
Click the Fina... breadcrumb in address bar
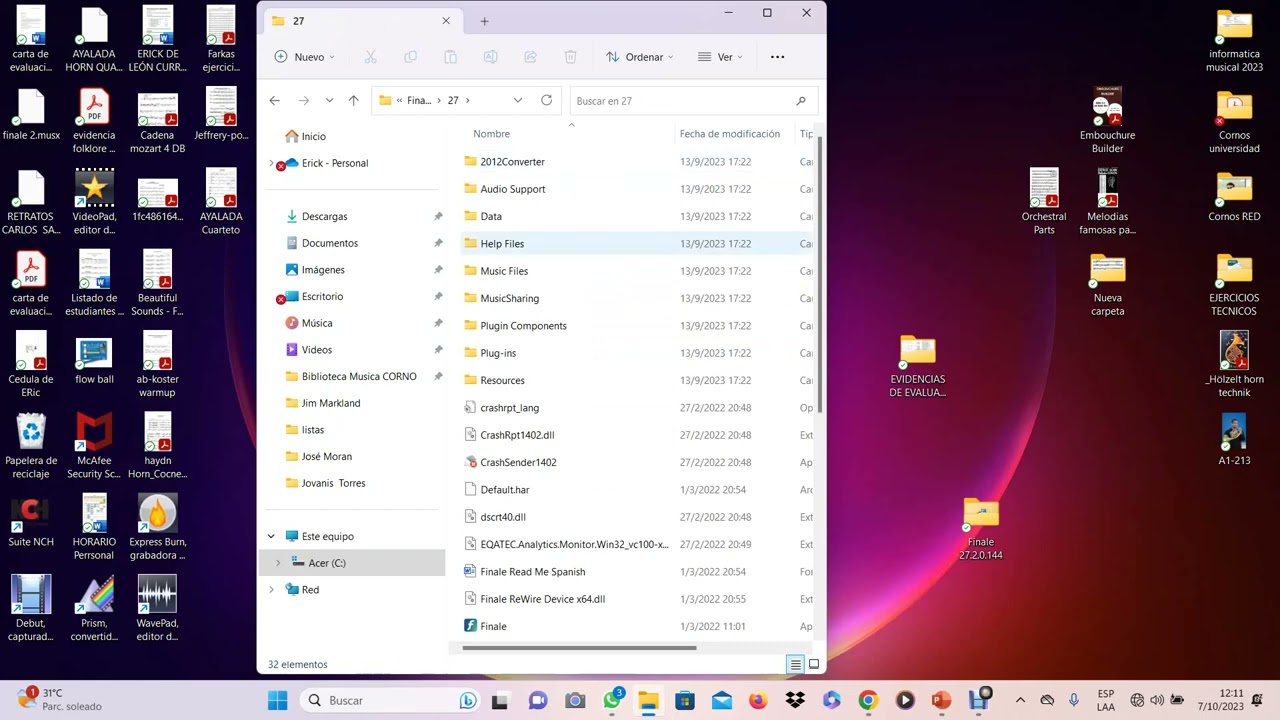tap(419, 101)
